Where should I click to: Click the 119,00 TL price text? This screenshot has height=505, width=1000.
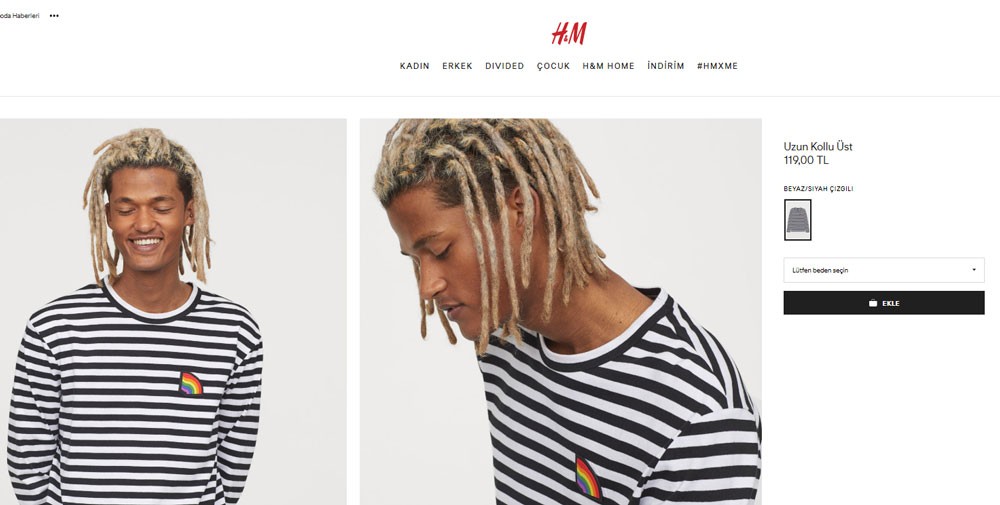click(x=806, y=160)
